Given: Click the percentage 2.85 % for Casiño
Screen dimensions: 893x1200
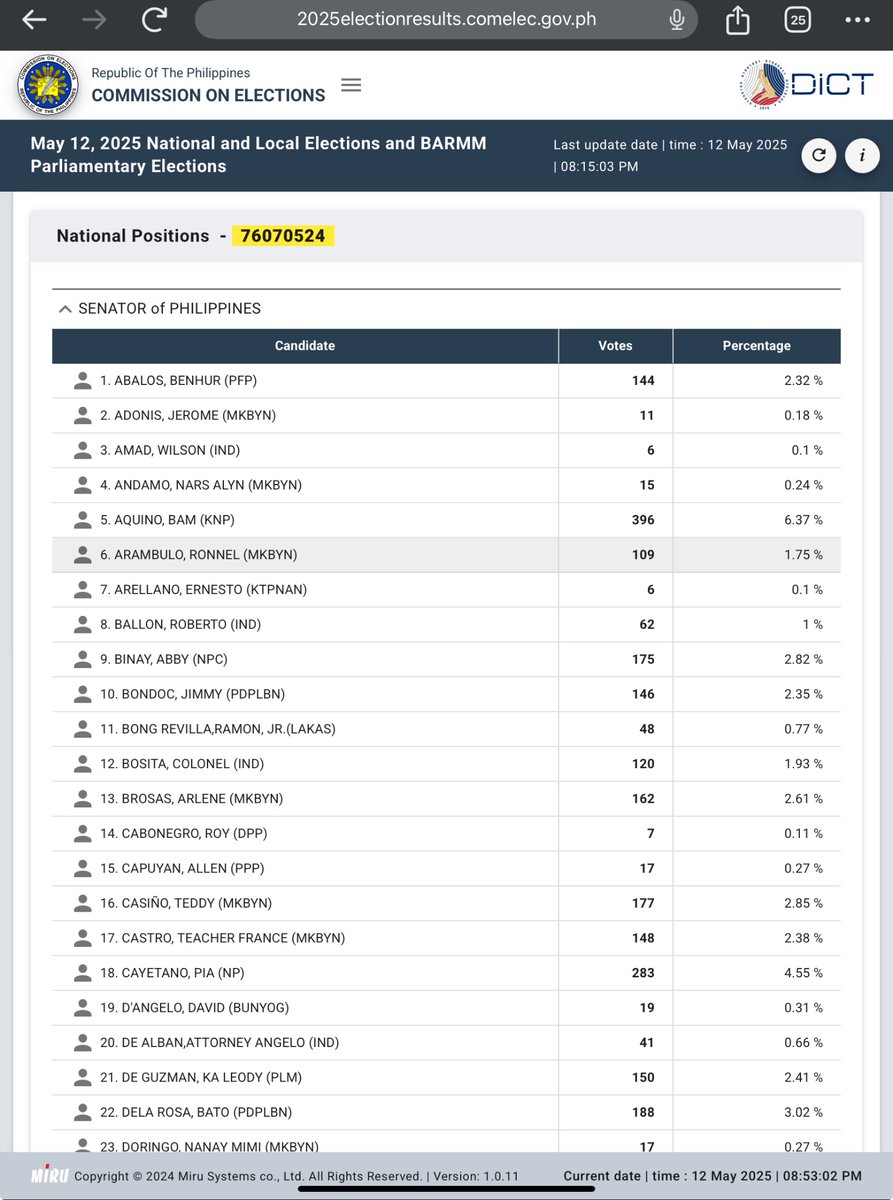Looking at the screenshot, I should click(x=804, y=903).
